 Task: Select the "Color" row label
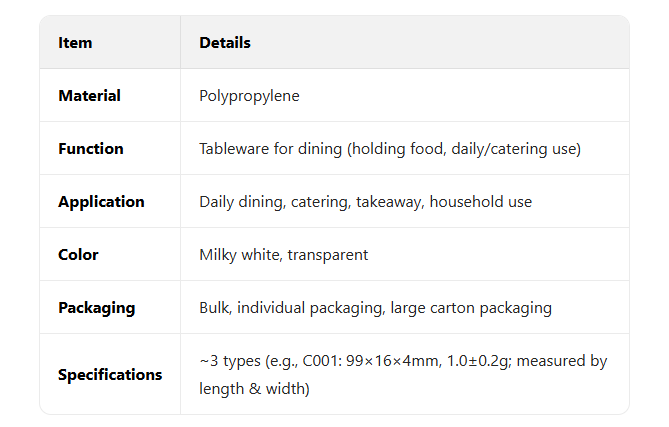point(77,255)
